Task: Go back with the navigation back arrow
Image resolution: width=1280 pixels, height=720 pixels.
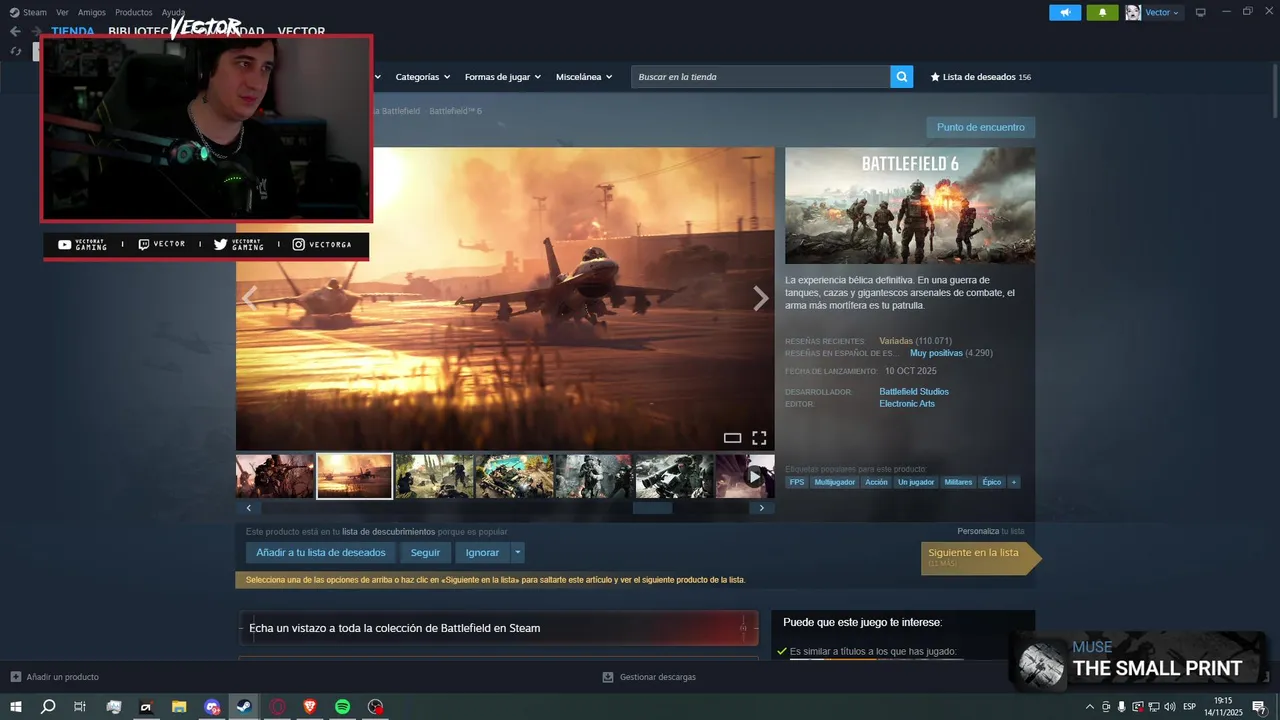Action: pos(15,31)
